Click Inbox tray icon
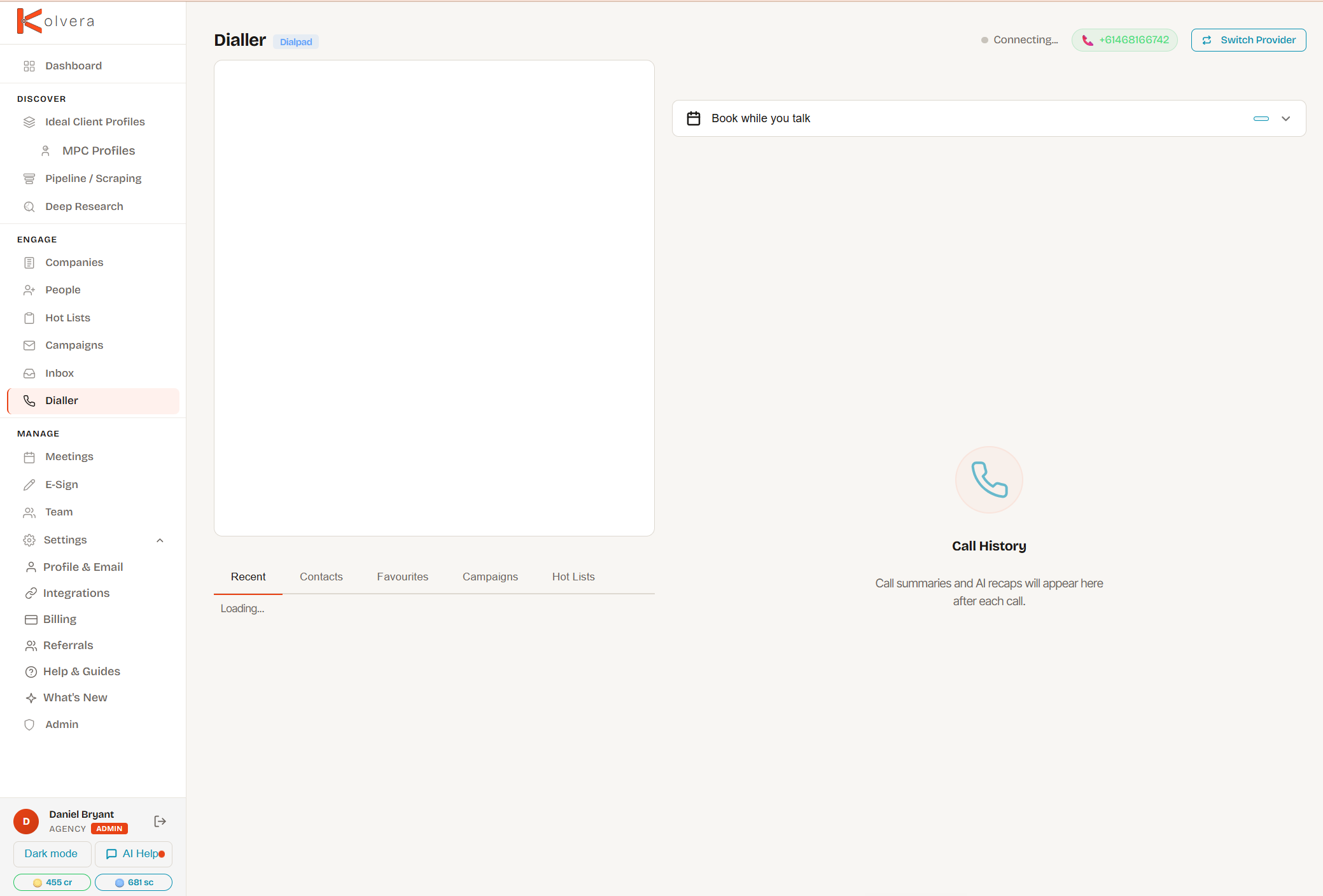 click(x=29, y=374)
